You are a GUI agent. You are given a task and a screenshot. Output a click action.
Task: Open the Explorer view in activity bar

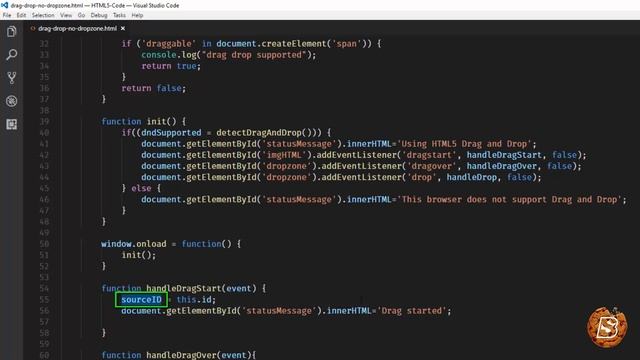click(11, 31)
